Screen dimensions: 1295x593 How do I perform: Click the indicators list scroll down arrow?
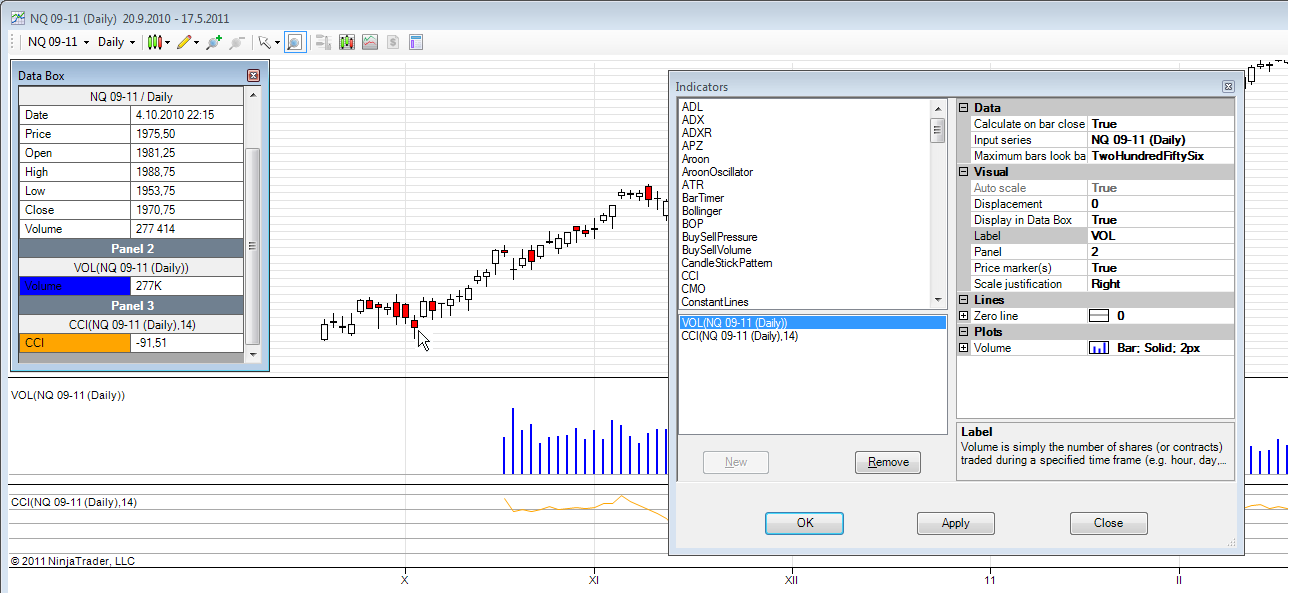tap(937, 300)
